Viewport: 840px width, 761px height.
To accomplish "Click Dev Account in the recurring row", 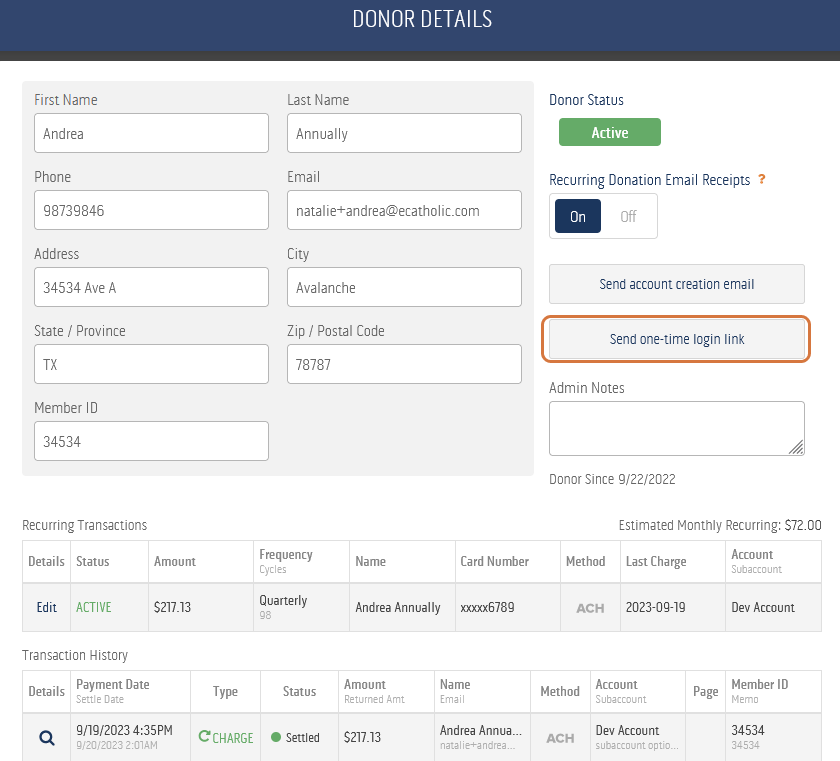I will point(763,607).
